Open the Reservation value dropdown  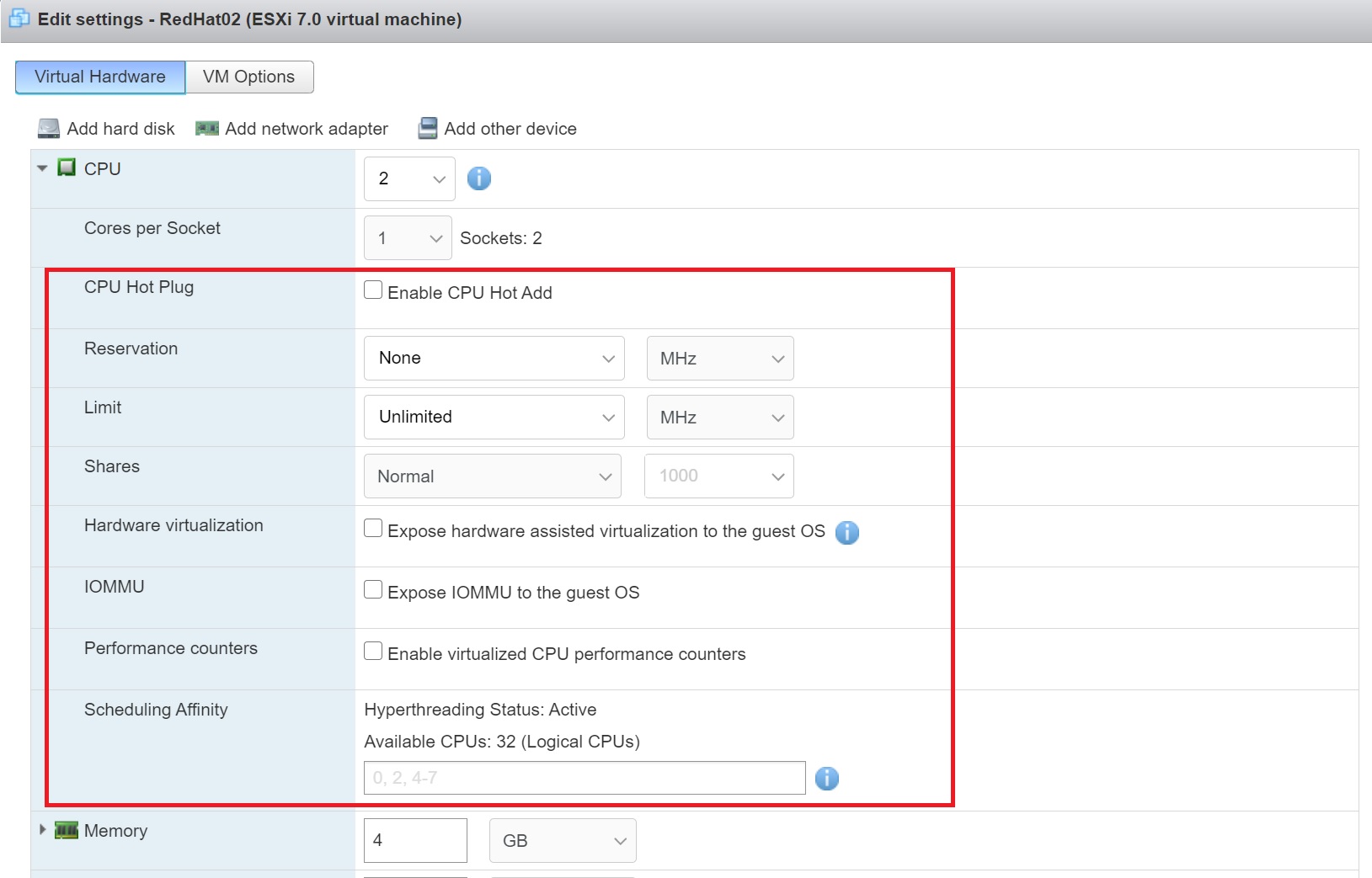coord(494,359)
